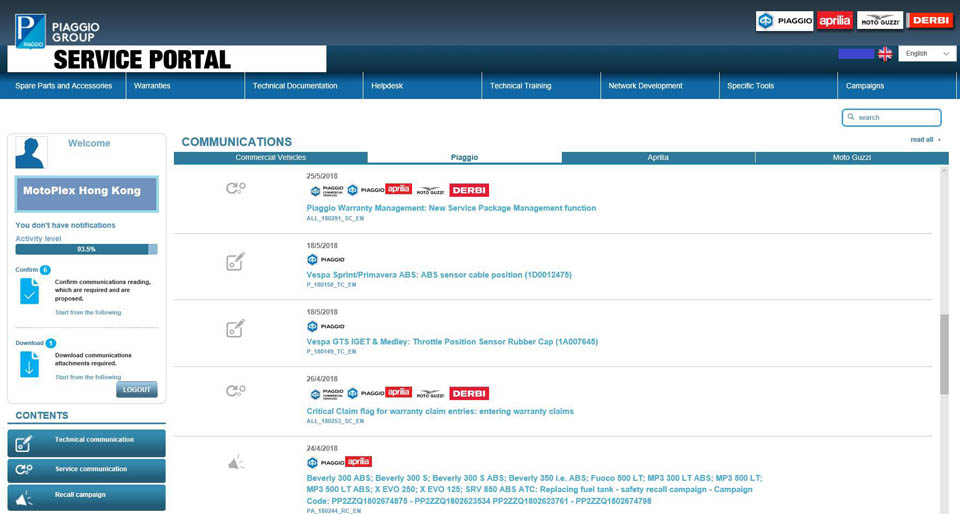
Task: Open Critical Claim flag warranty communication
Action: (x=440, y=411)
